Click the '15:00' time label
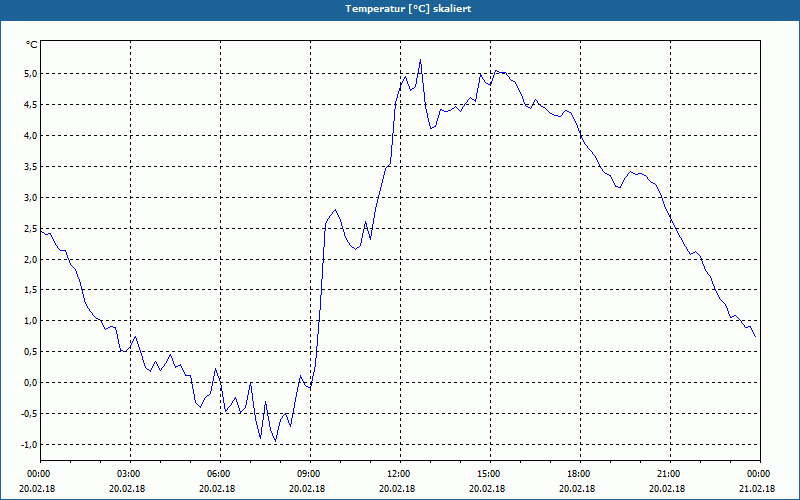The height and width of the screenshot is (500, 800). coord(488,474)
